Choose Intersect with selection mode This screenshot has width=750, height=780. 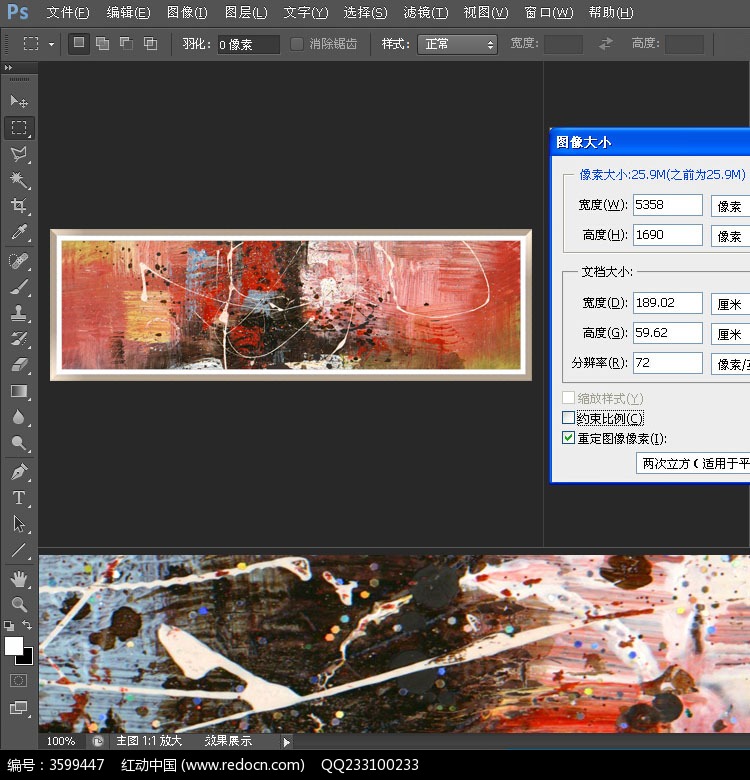(x=150, y=44)
